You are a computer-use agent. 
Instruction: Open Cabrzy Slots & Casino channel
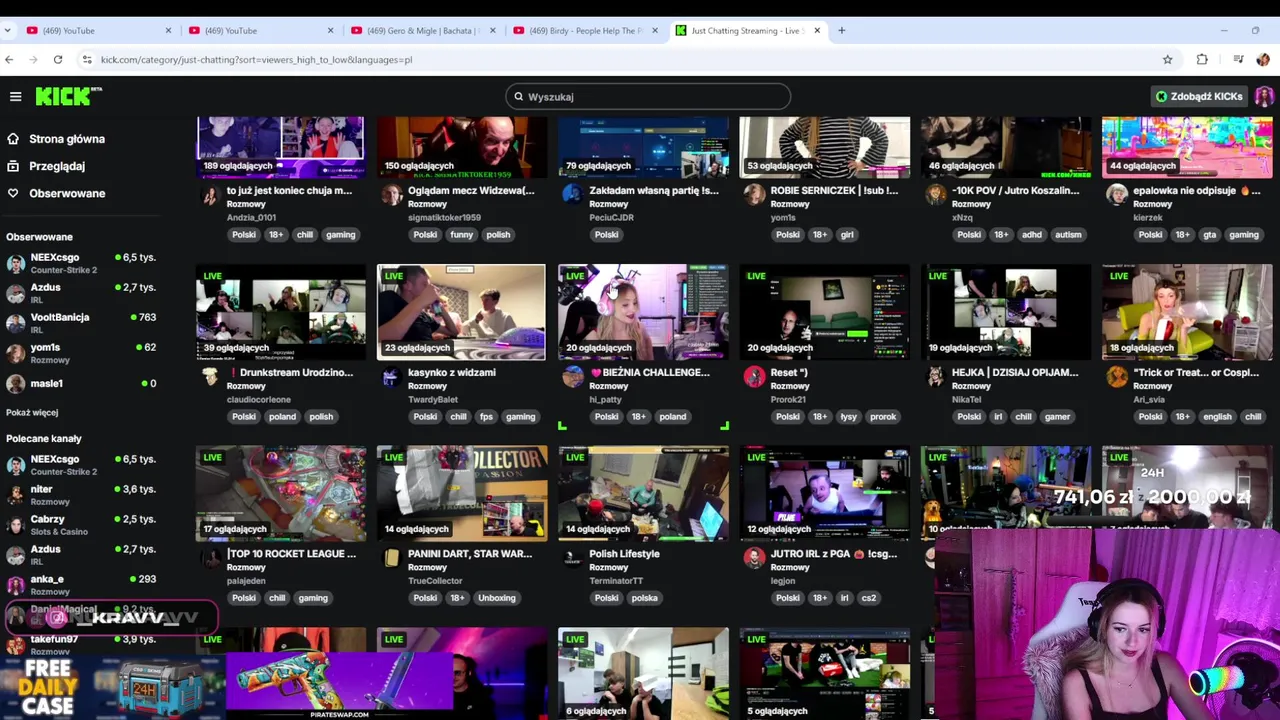tap(80, 524)
